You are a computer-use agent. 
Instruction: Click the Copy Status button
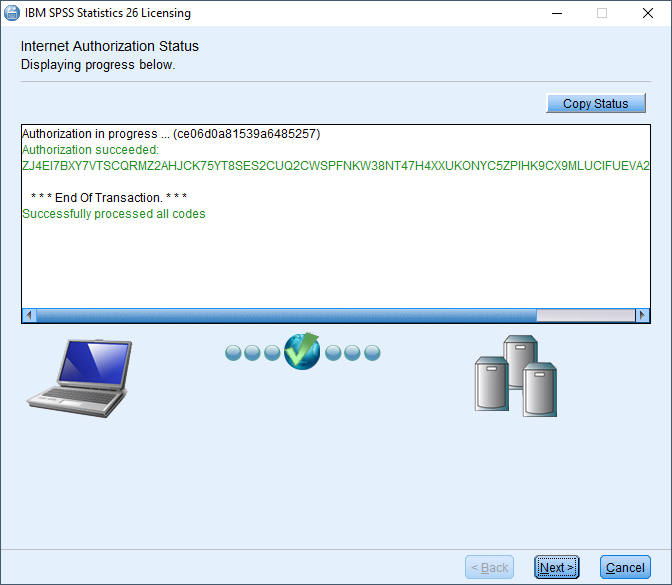(x=595, y=103)
